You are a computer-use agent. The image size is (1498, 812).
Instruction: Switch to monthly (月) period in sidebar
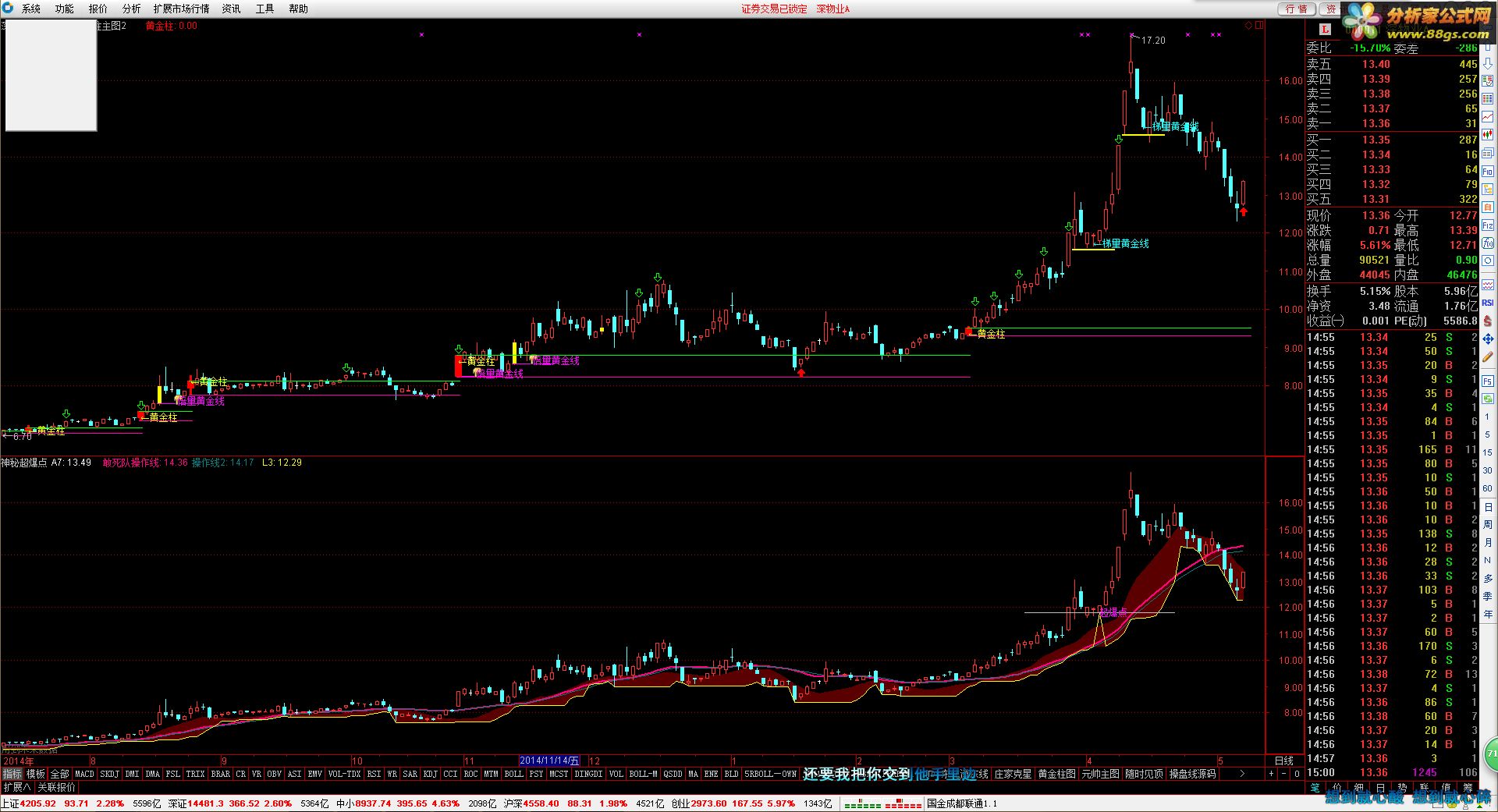[x=1488, y=542]
